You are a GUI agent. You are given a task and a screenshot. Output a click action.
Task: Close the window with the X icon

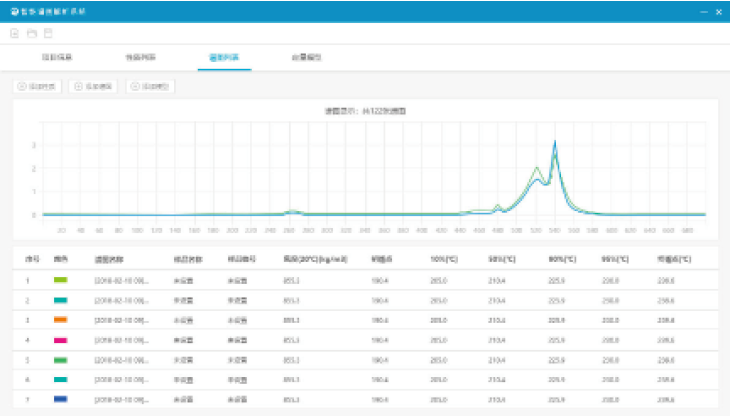point(719,10)
